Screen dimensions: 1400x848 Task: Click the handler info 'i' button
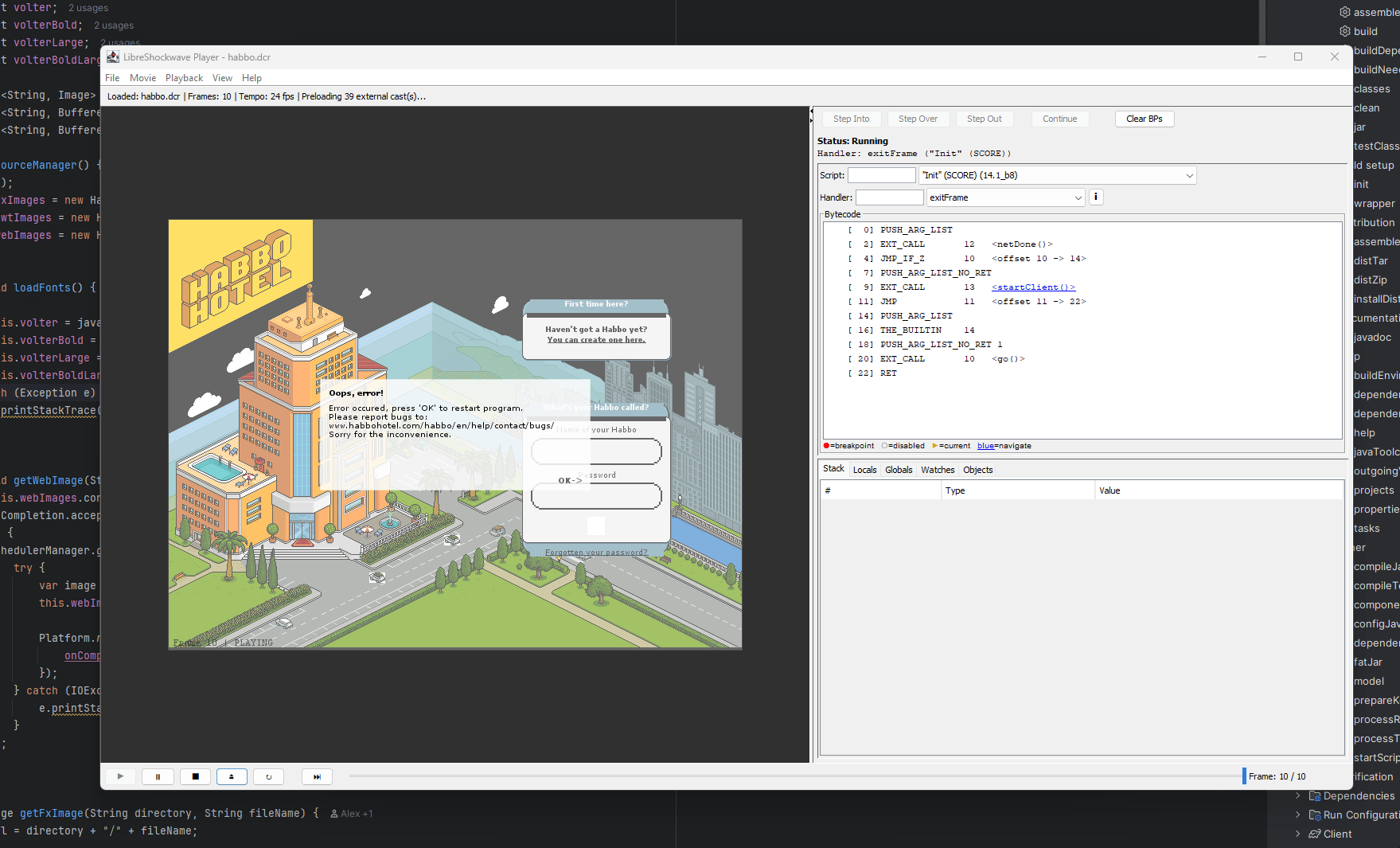pyautogui.click(x=1096, y=197)
